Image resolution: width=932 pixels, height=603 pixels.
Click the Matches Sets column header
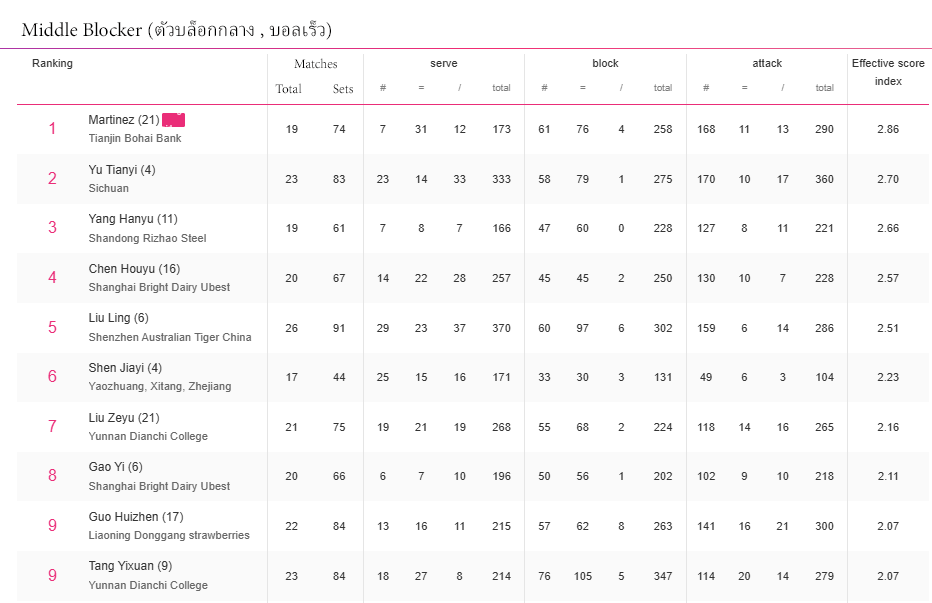[343, 89]
